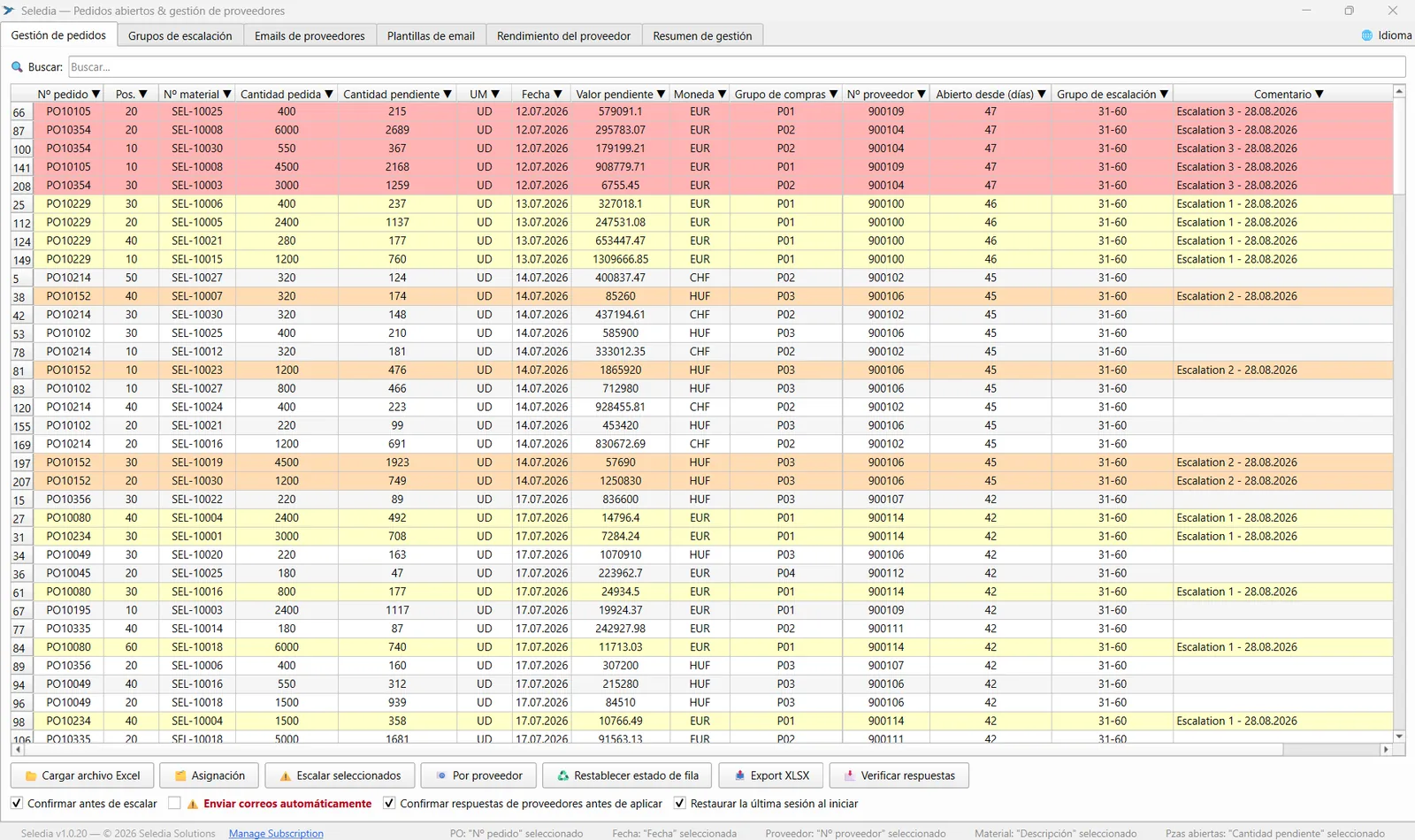Click the horizontal scrollbar right arrow
The image size is (1415, 840).
point(1386,749)
